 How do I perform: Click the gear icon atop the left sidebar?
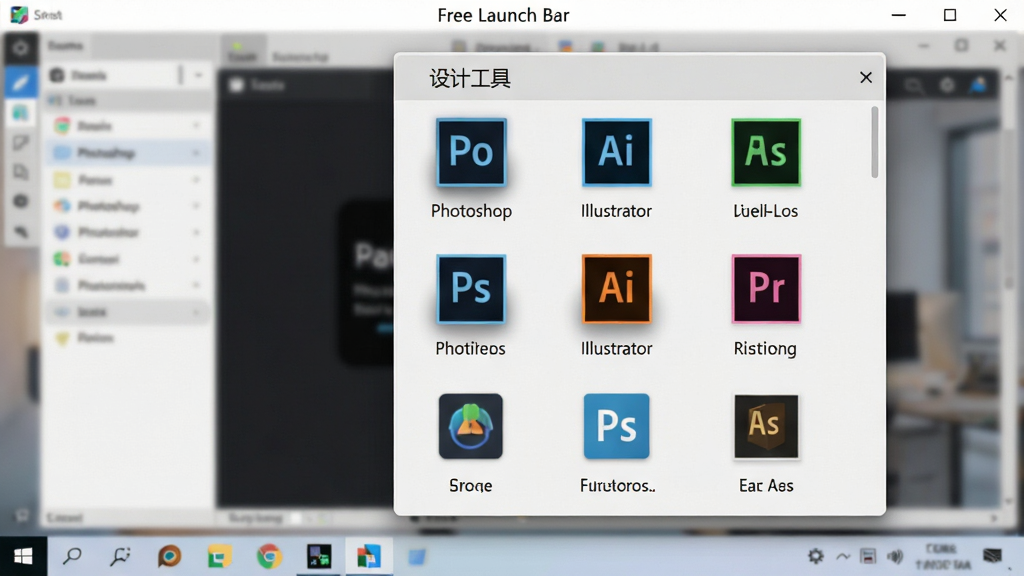coord(20,48)
